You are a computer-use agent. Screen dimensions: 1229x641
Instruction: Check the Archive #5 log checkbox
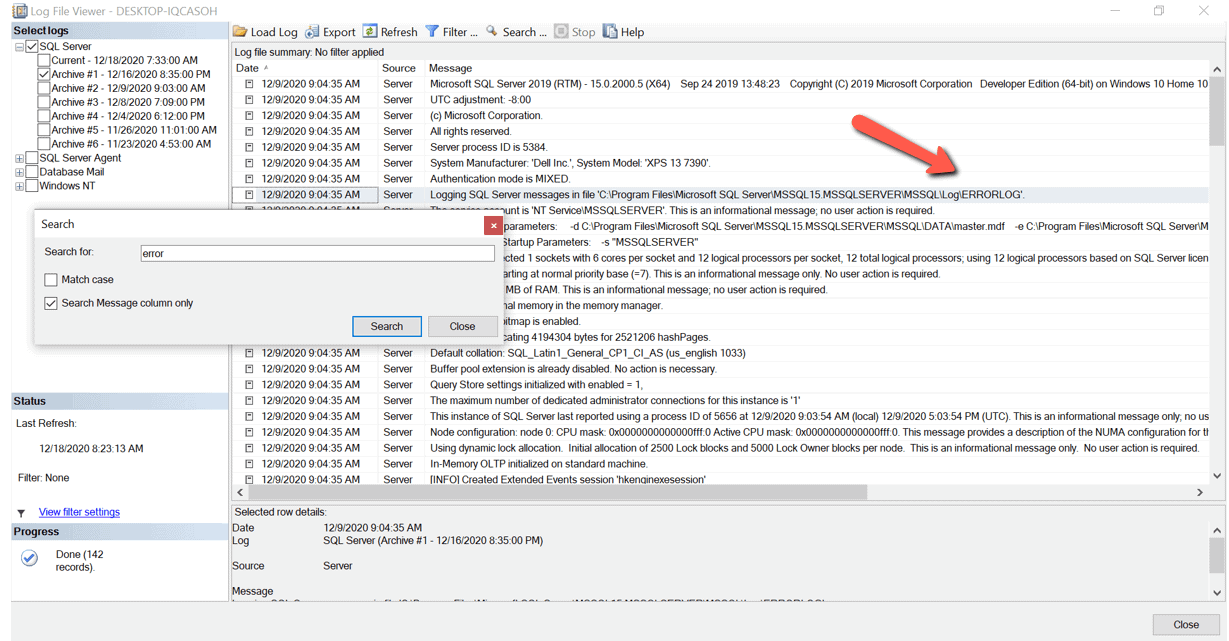click(44, 130)
